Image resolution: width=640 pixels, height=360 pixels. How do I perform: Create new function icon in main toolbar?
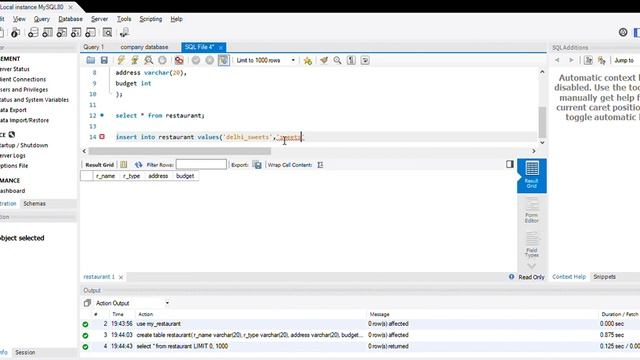(90, 33)
